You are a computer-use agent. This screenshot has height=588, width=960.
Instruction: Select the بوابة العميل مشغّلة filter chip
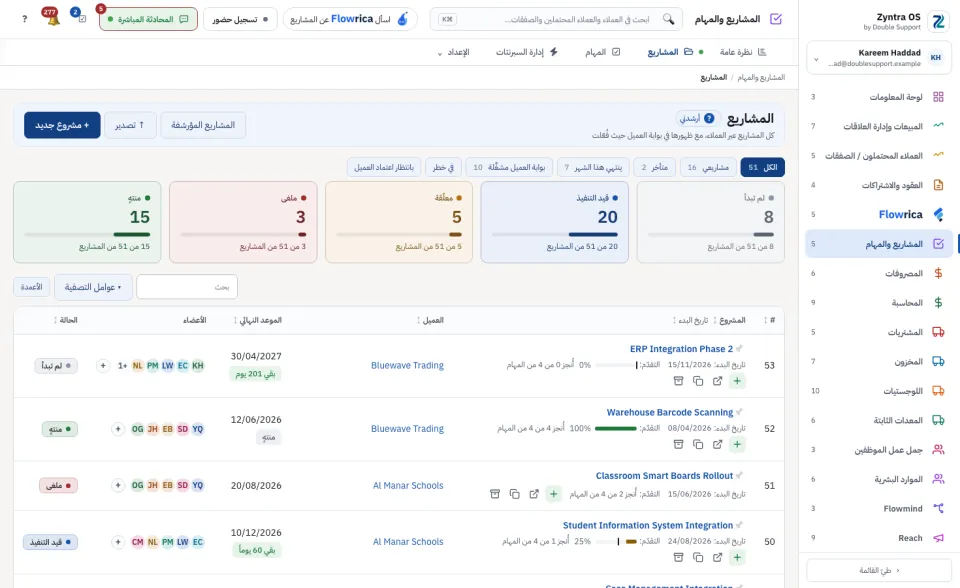pos(509,167)
